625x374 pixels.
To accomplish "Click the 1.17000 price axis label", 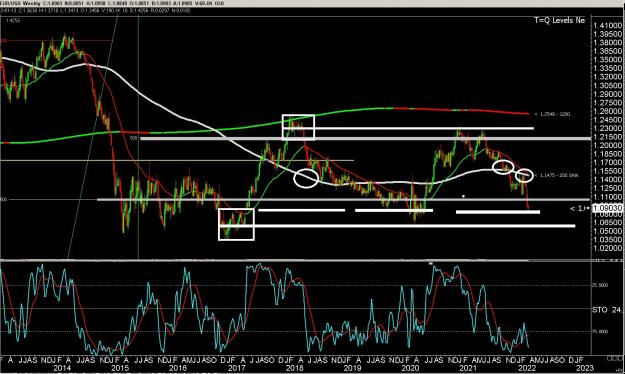I will (608, 163).
